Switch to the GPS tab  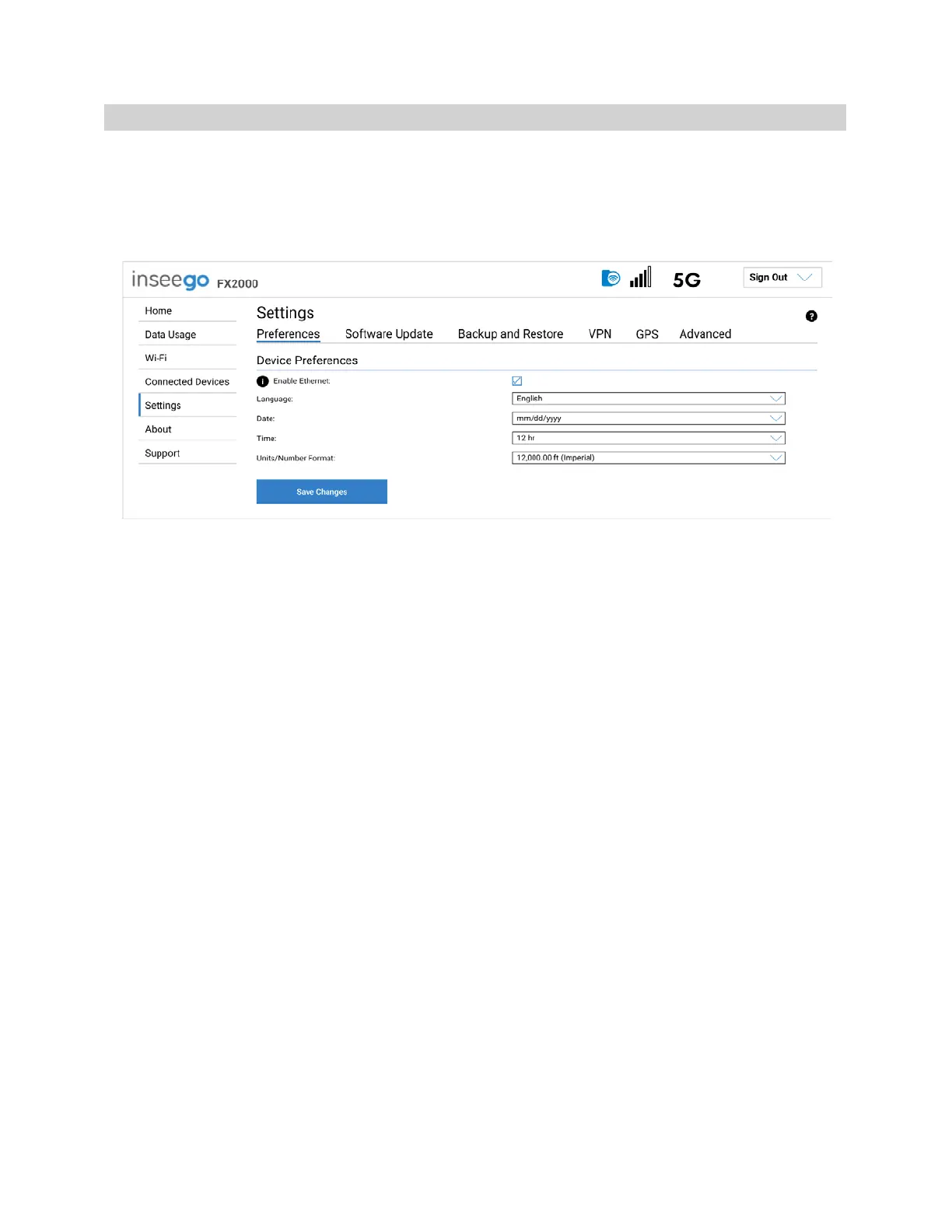point(647,334)
